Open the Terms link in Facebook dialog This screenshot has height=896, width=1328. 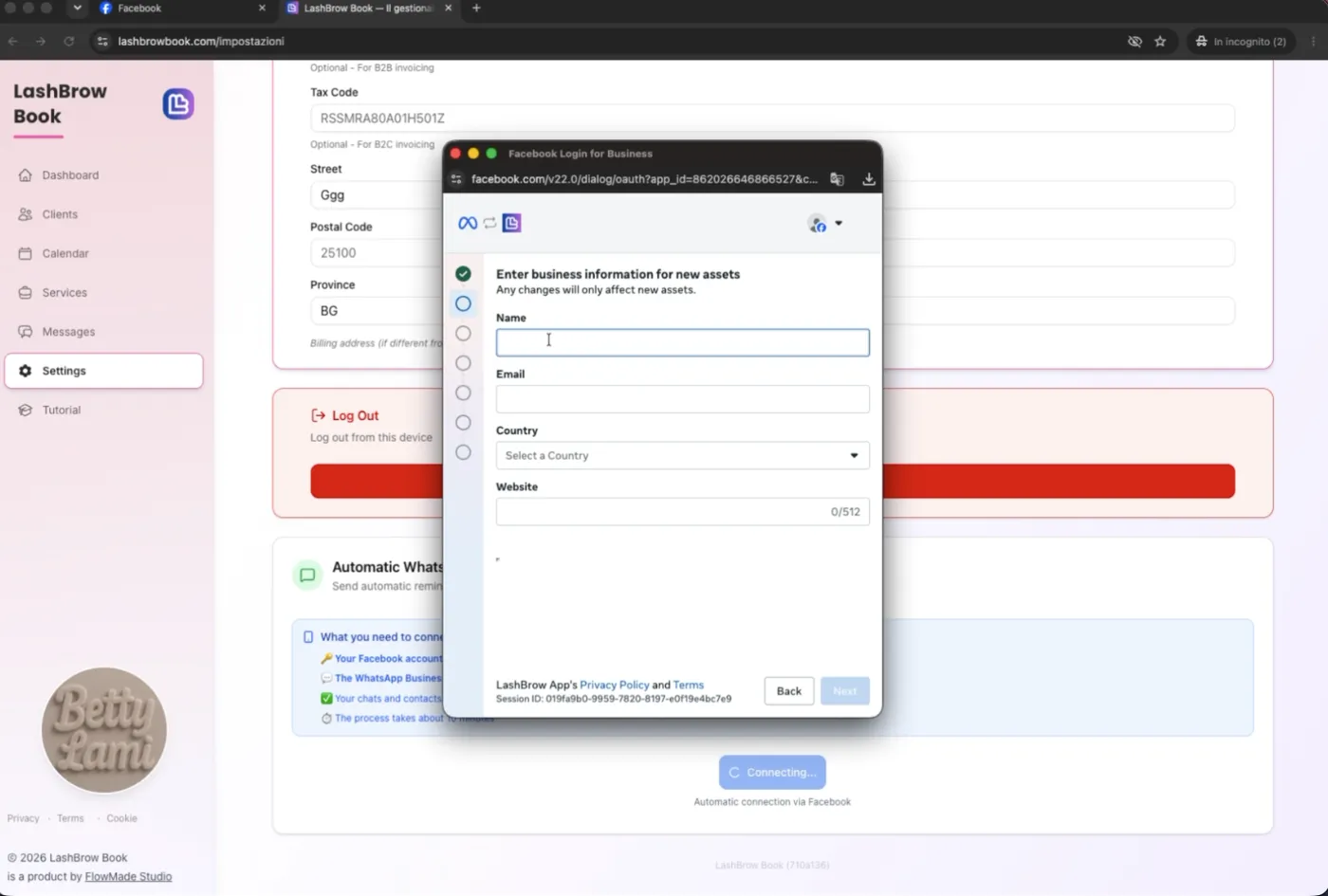pyautogui.click(x=689, y=685)
